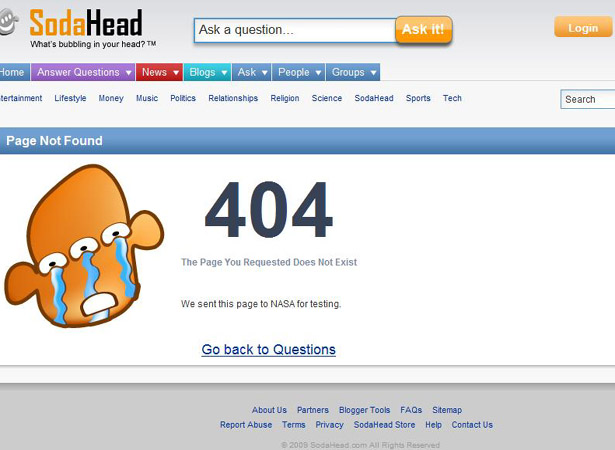Open the News menu
Viewport: 615px width, 450px height.
coord(159,72)
